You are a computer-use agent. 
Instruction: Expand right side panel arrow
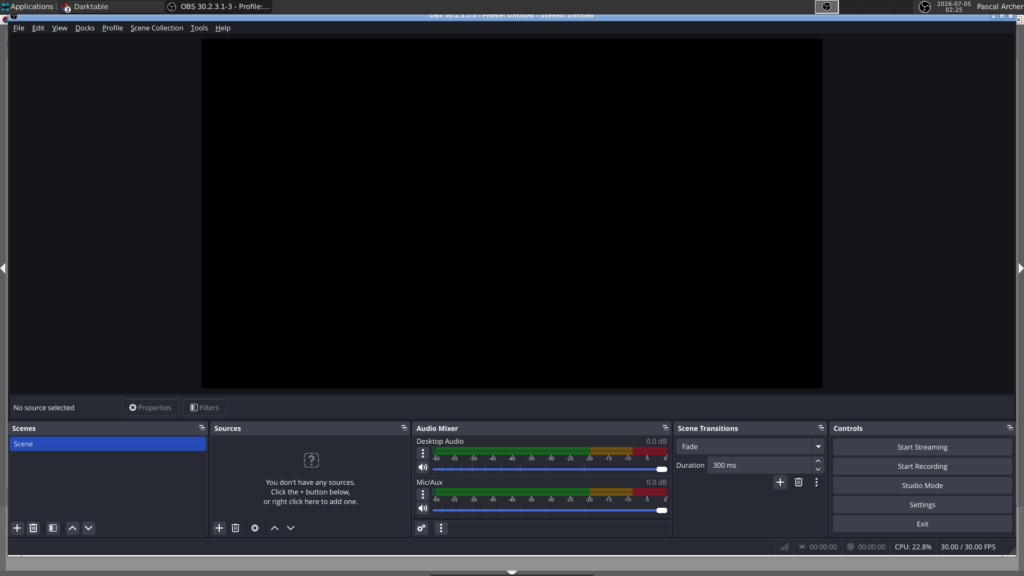(1021, 268)
